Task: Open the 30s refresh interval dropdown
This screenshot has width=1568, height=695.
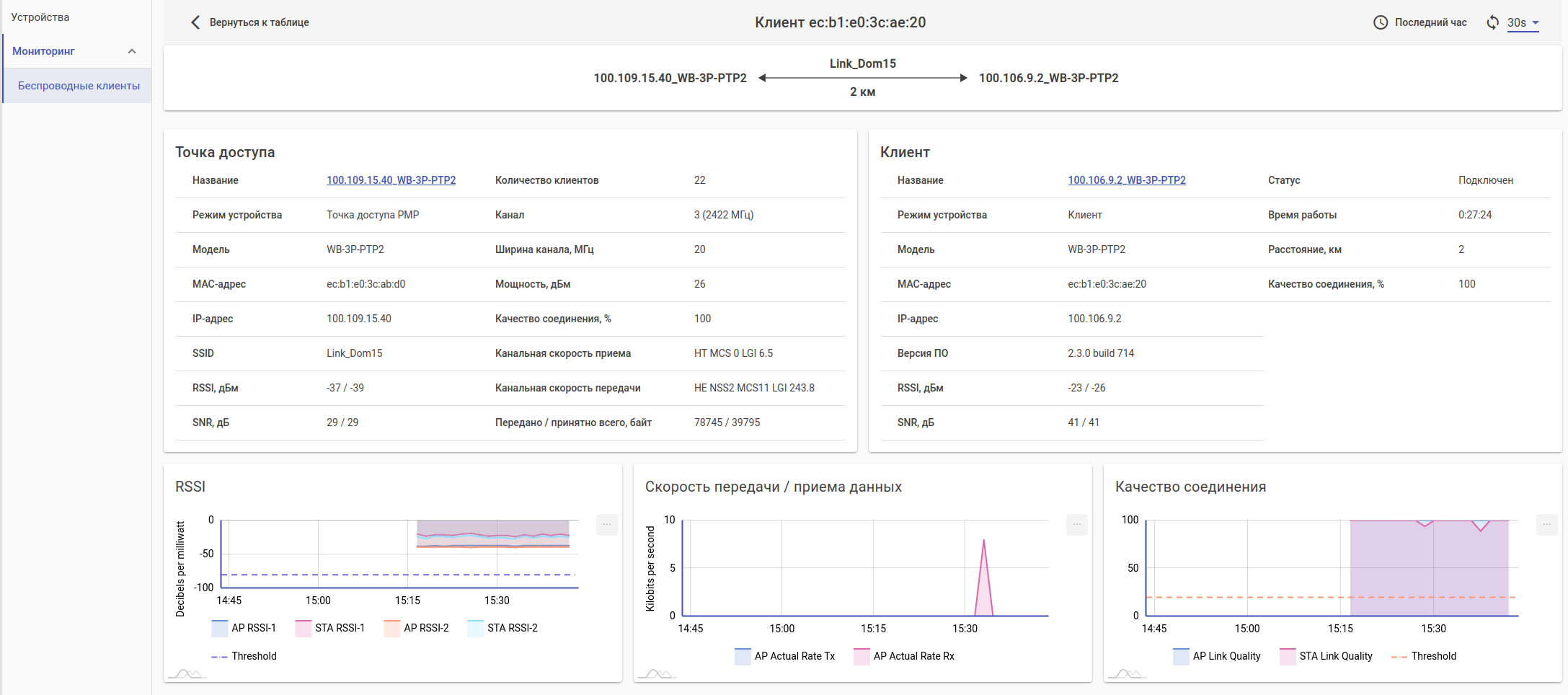Action: pos(1523,22)
